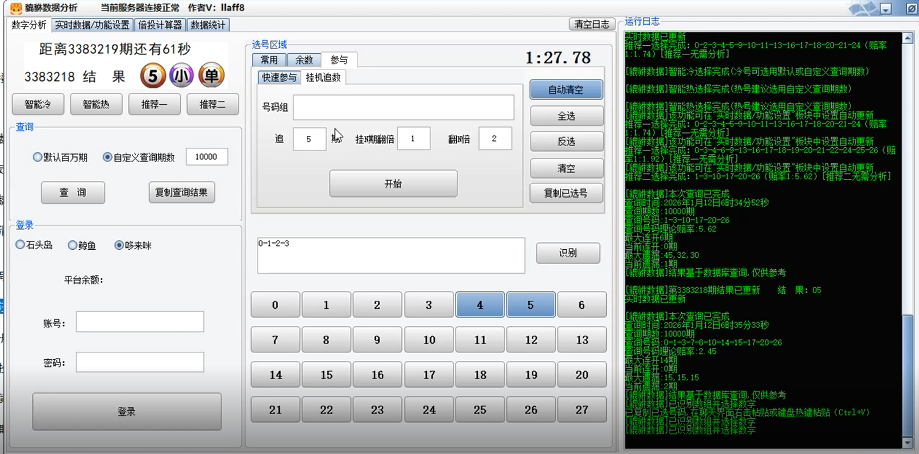Choose the 石头岛 platform radio button
This screenshot has width=919, height=454.
(x=21, y=244)
